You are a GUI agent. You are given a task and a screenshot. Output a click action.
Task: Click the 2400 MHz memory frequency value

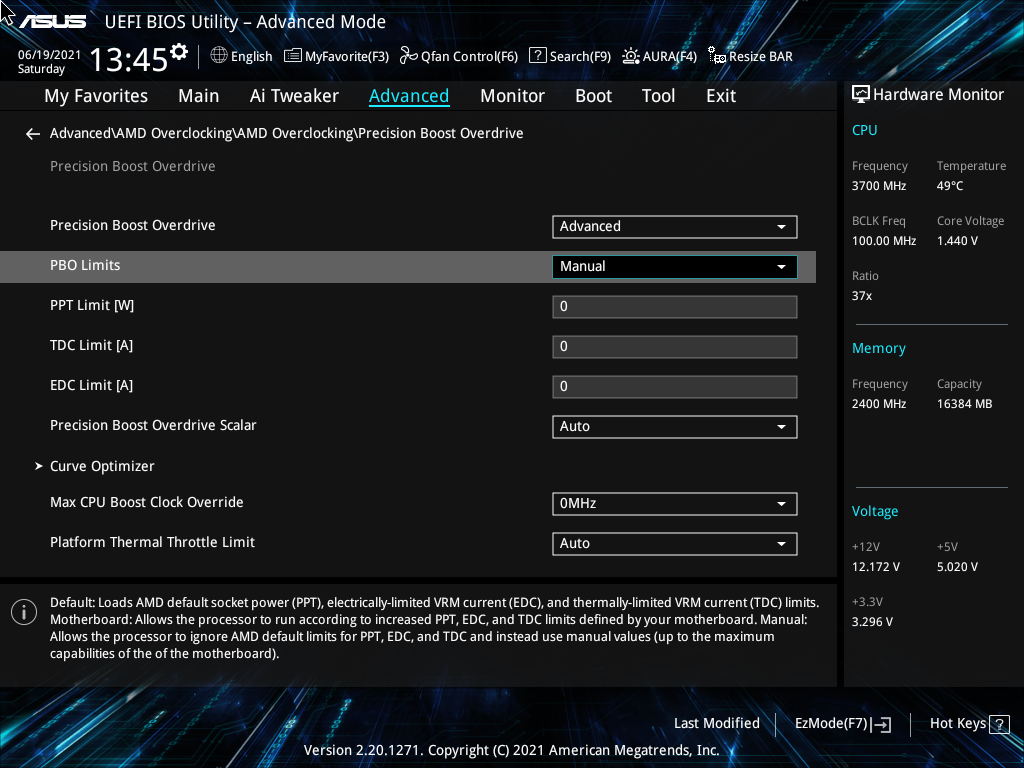pos(878,404)
